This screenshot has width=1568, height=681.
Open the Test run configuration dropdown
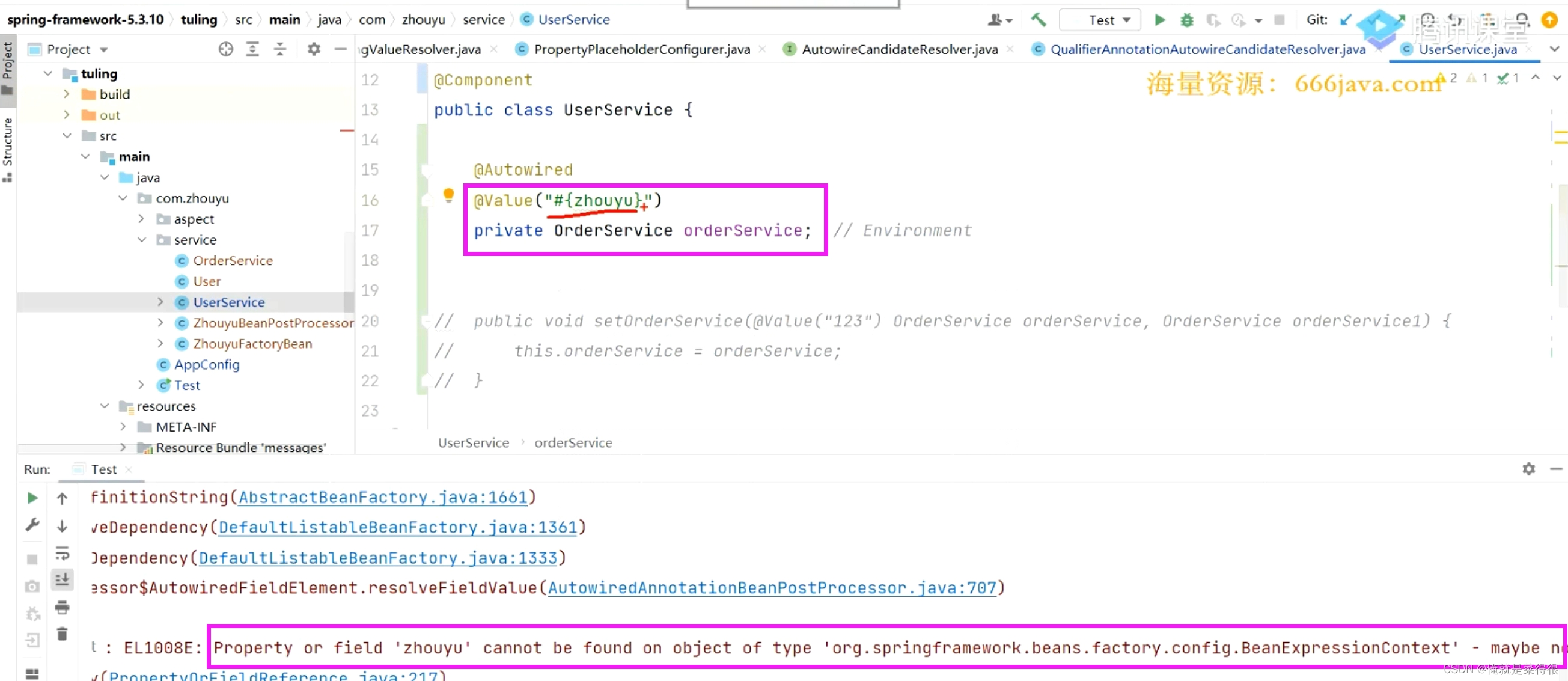pyautogui.click(x=1100, y=20)
